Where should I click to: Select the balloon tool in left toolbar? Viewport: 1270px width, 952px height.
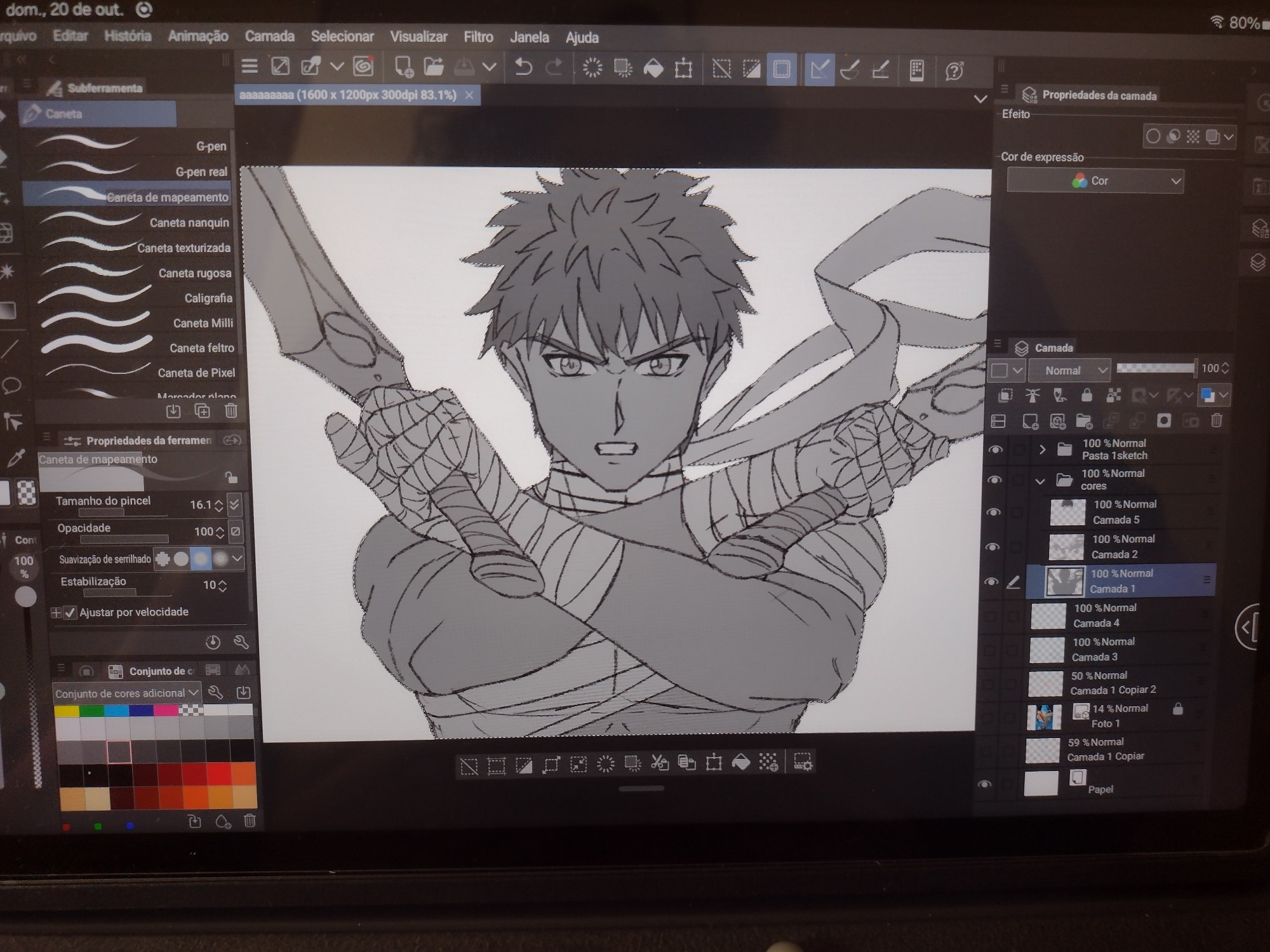coord(12,385)
